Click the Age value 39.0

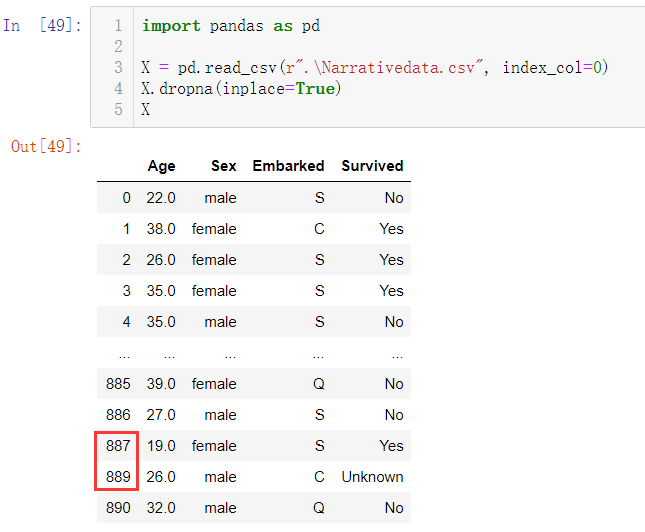coord(161,384)
